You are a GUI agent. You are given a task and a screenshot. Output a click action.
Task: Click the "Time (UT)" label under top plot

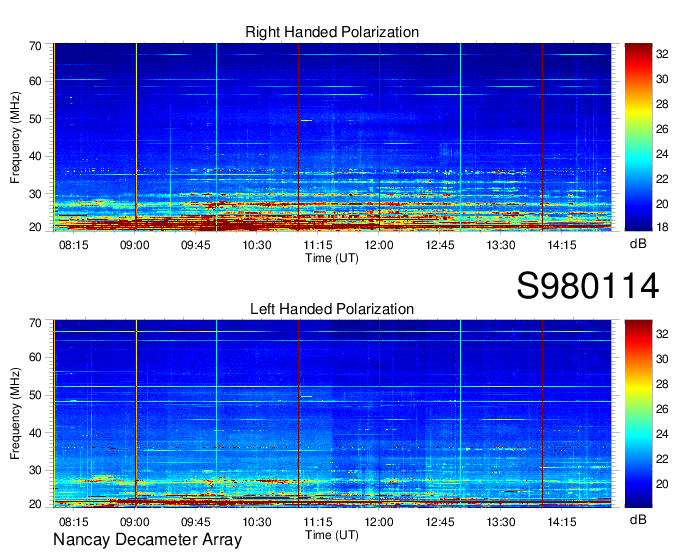[332, 258]
